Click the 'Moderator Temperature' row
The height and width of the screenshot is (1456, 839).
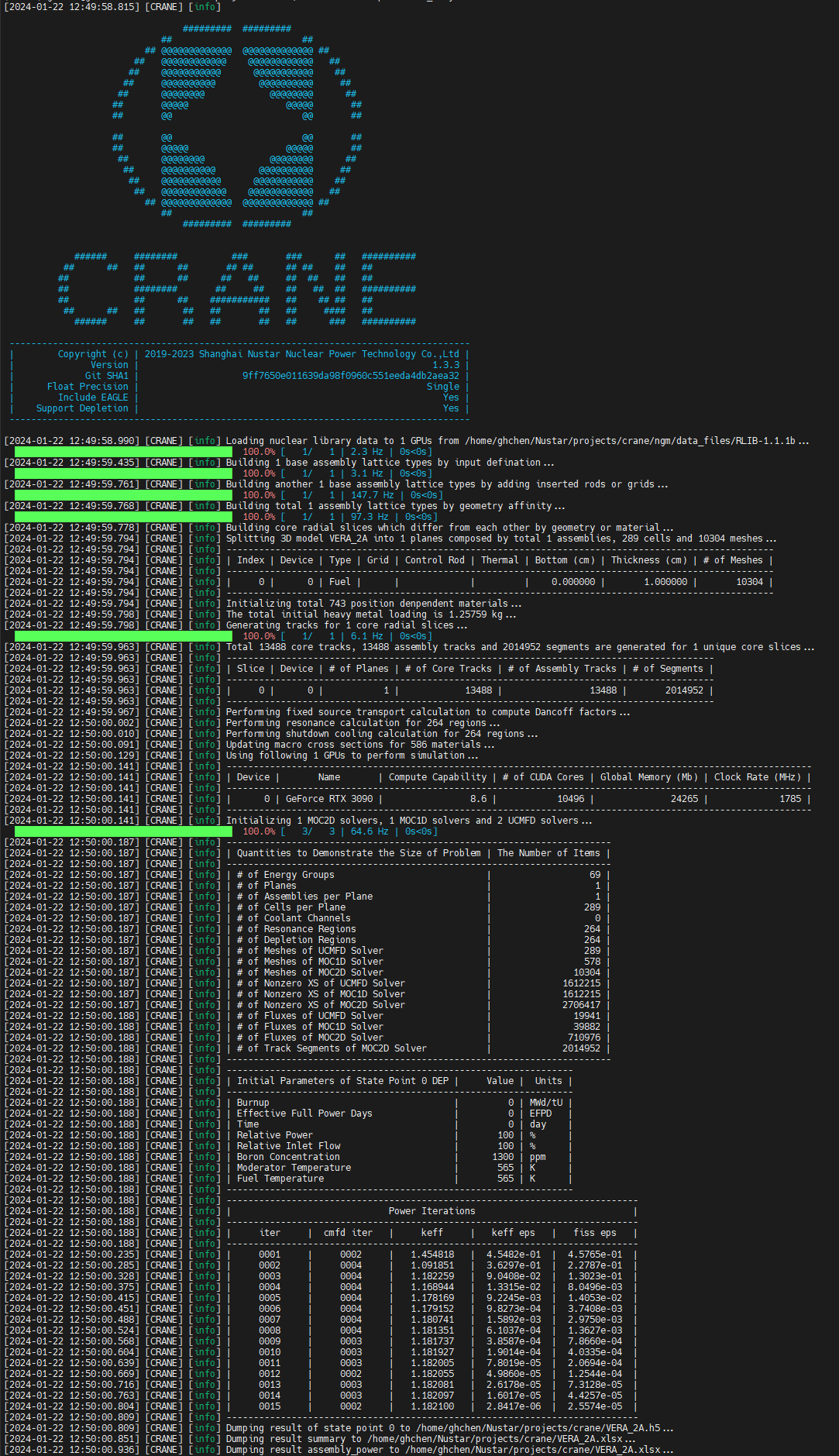tap(400, 1168)
